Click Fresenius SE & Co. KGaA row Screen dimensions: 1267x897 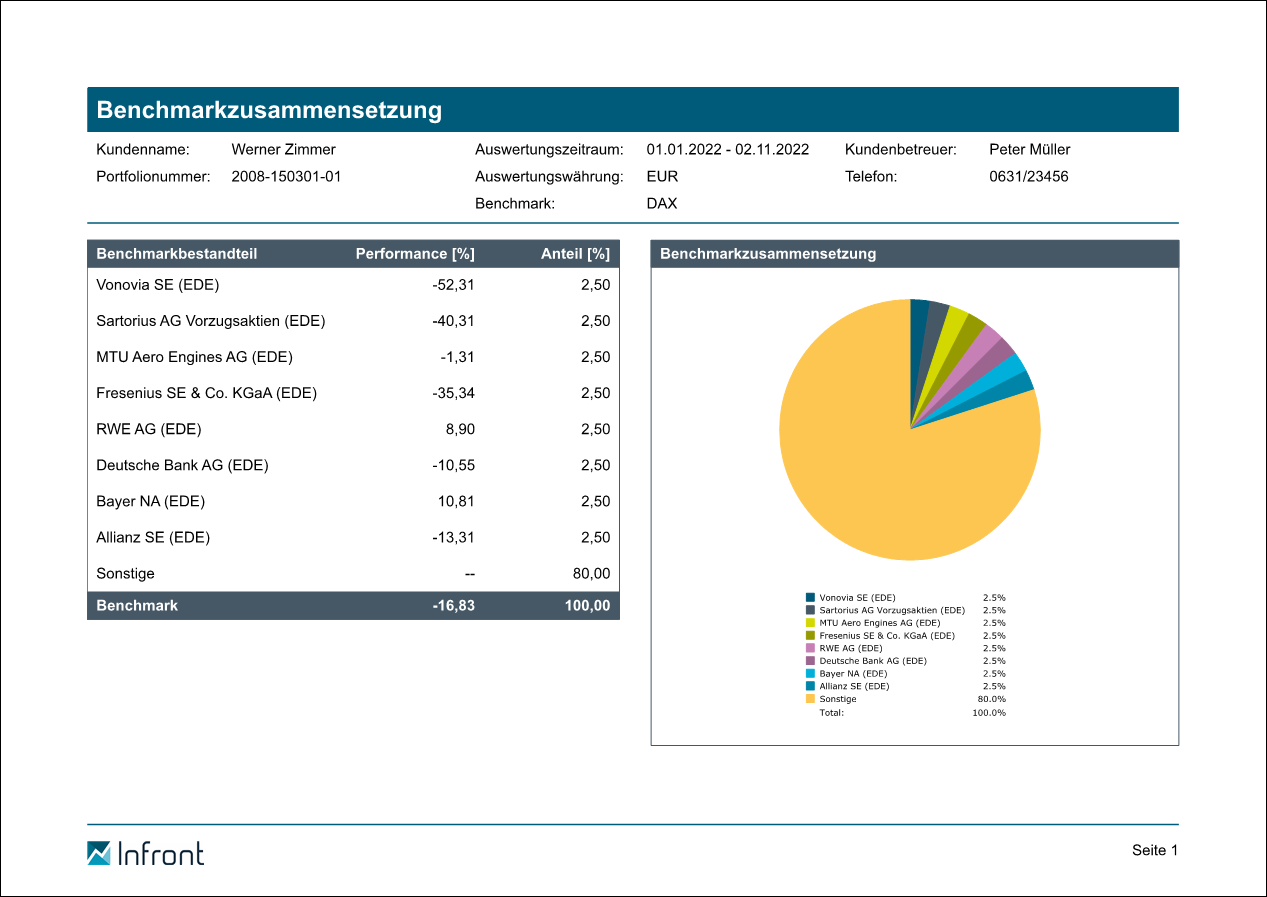tap(206, 393)
